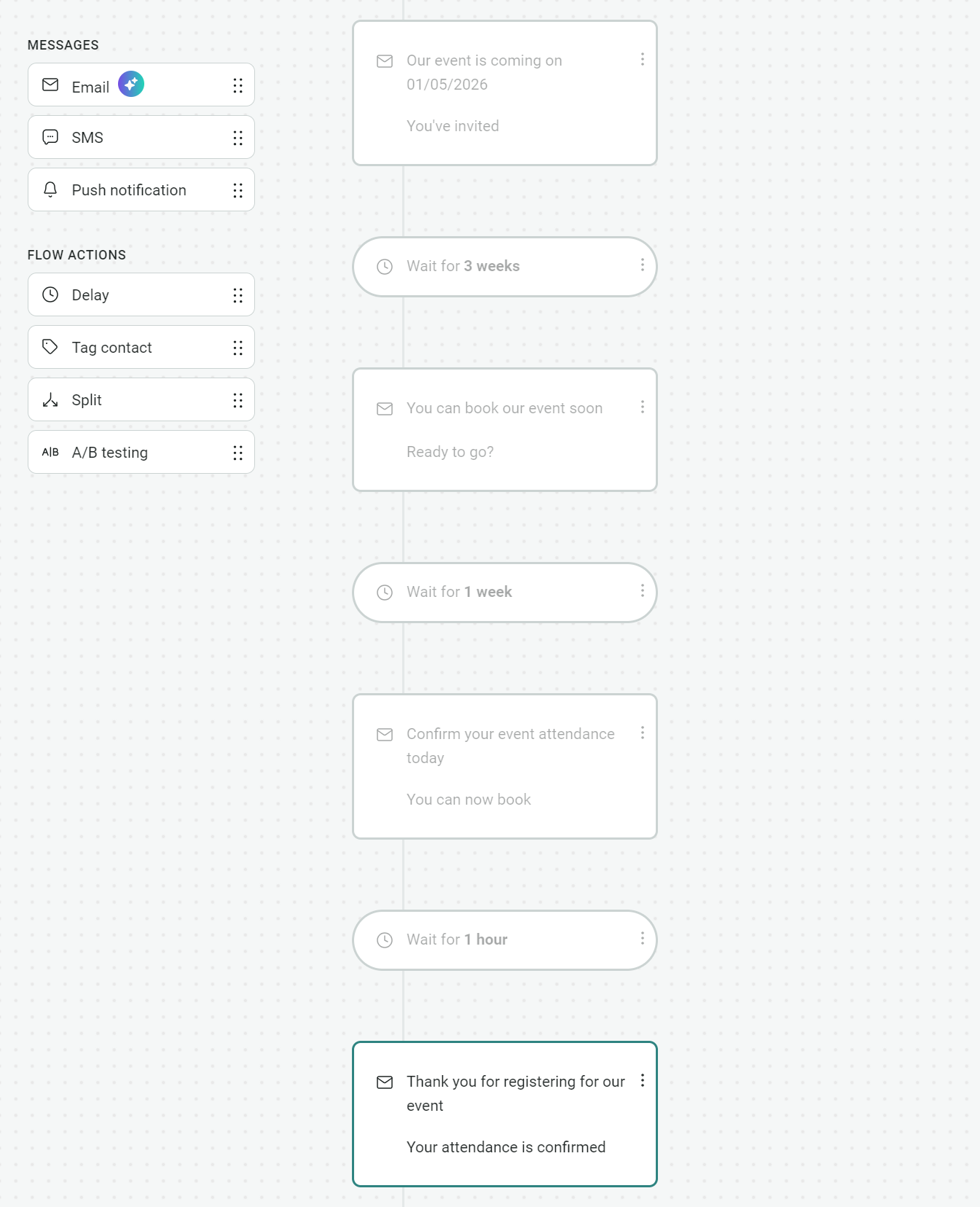Click the drag handle next to Email
The height and width of the screenshot is (1207, 980).
[x=238, y=85]
